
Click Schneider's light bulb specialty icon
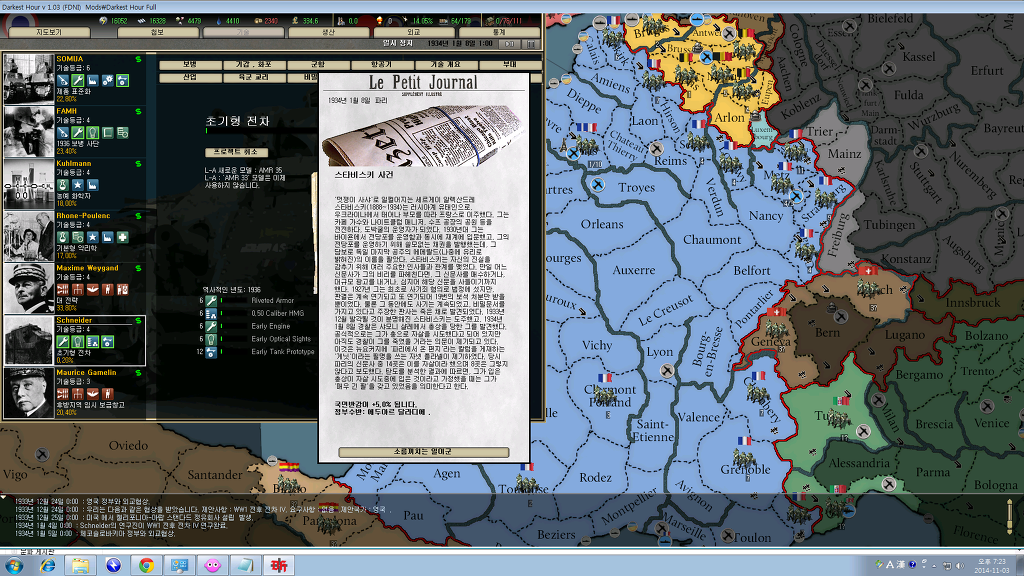pos(78,342)
